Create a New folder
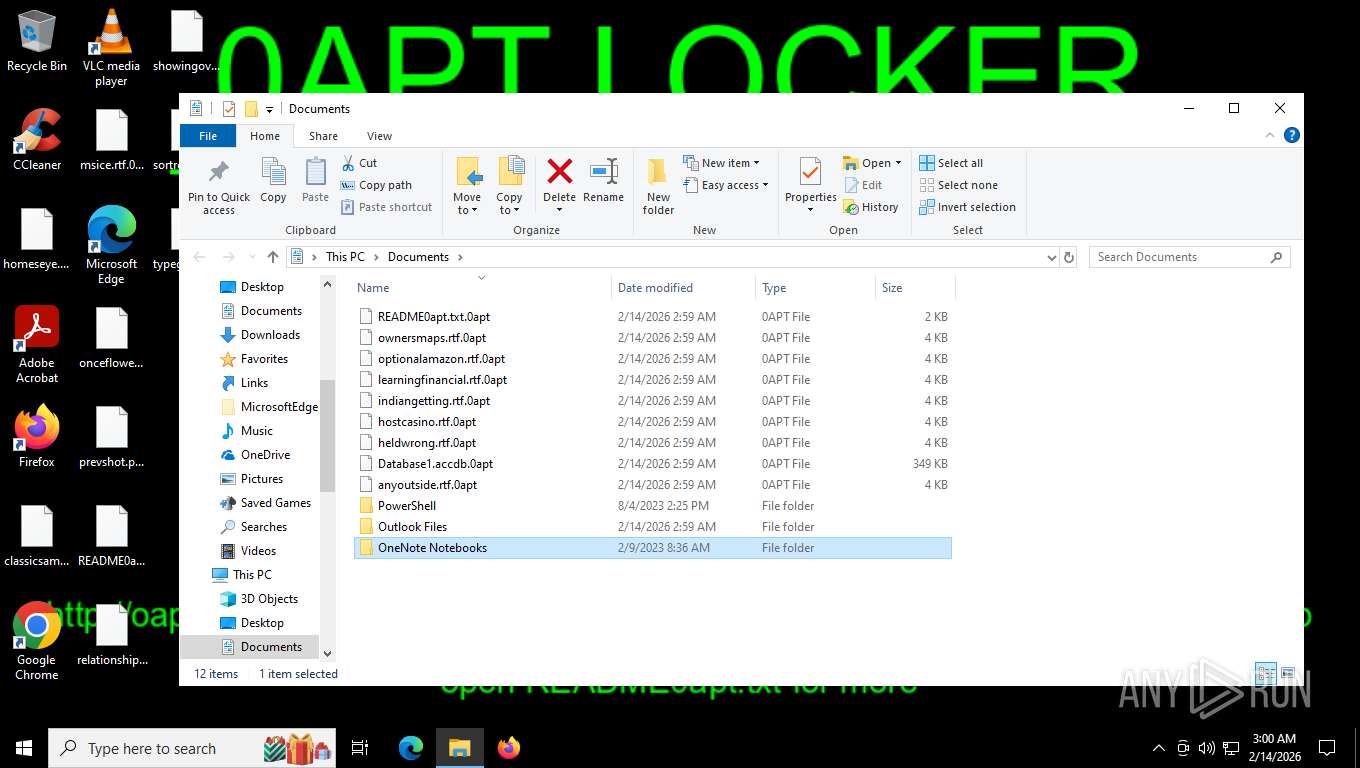The image size is (1360, 768). [658, 186]
